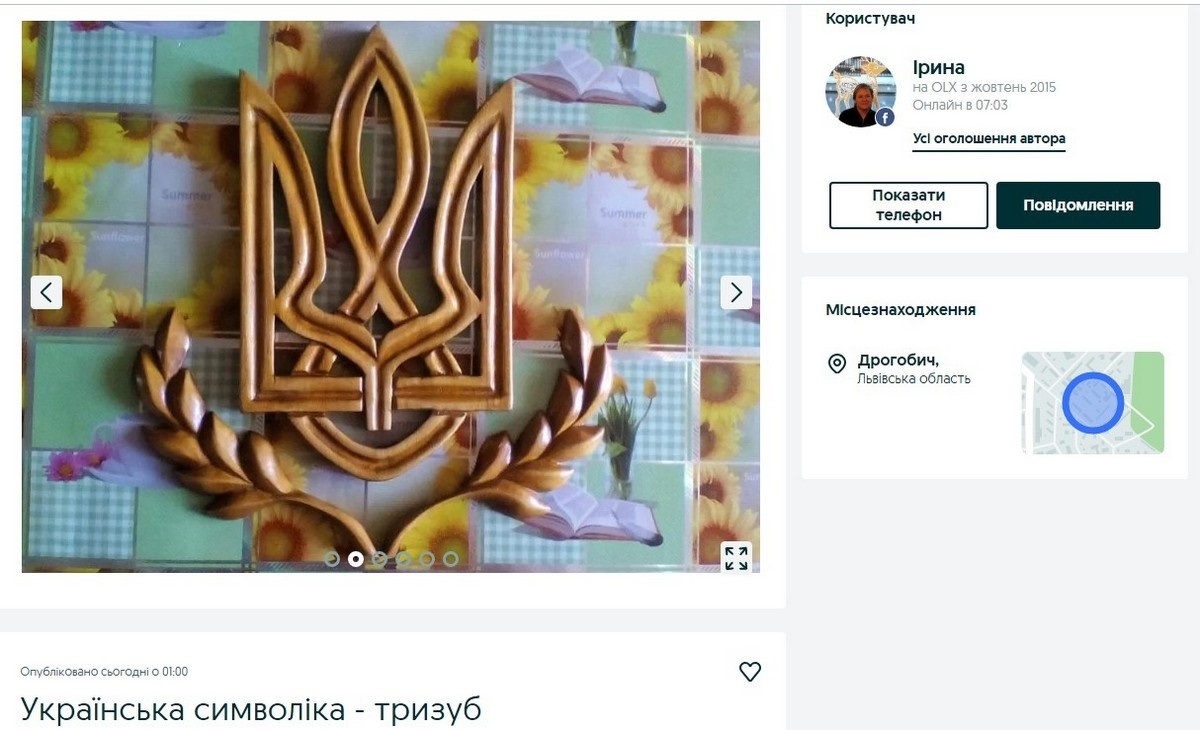The width and height of the screenshot is (1200, 730).
Task: Click the carved trident main photo
Action: coord(391,297)
